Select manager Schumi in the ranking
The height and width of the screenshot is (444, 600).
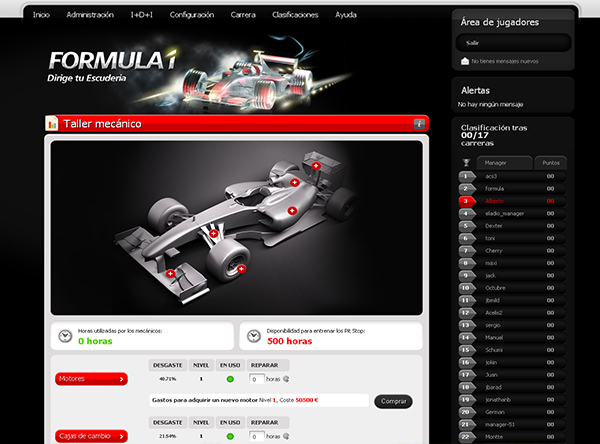tap(494, 350)
